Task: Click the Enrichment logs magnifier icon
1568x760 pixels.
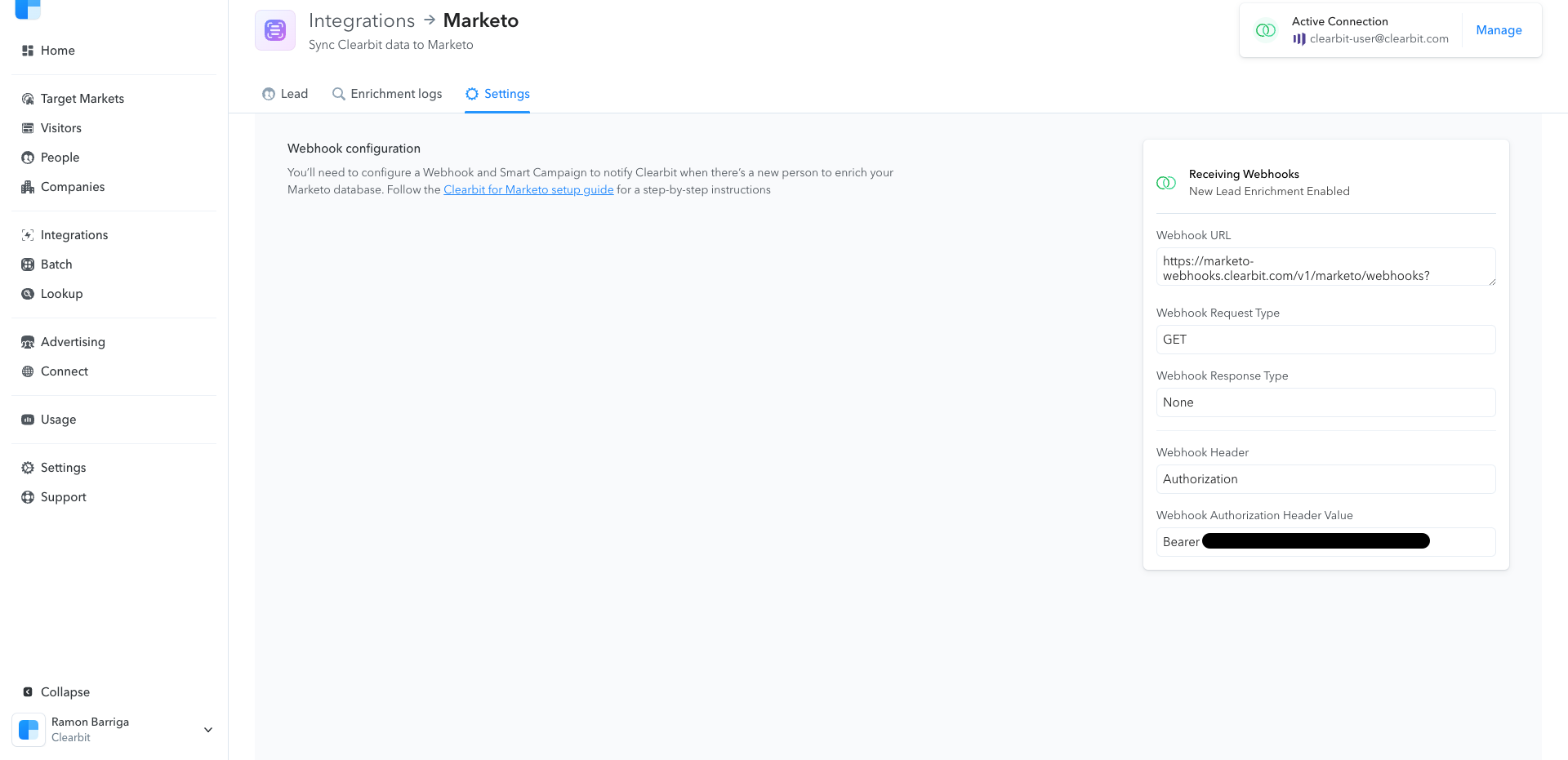Action: [x=338, y=94]
